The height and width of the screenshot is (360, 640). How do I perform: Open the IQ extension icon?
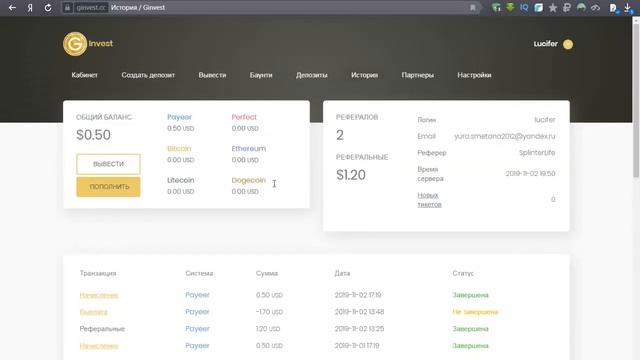click(524, 7)
